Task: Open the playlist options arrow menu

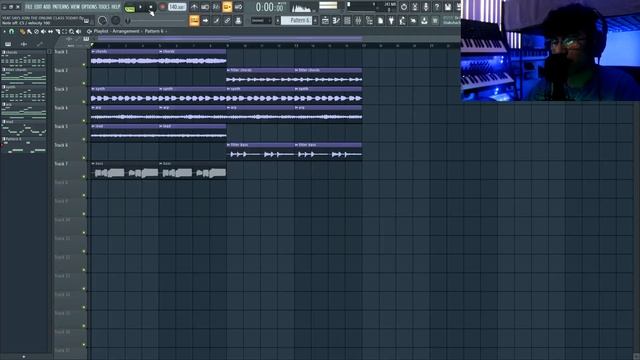Action: [x=4, y=31]
